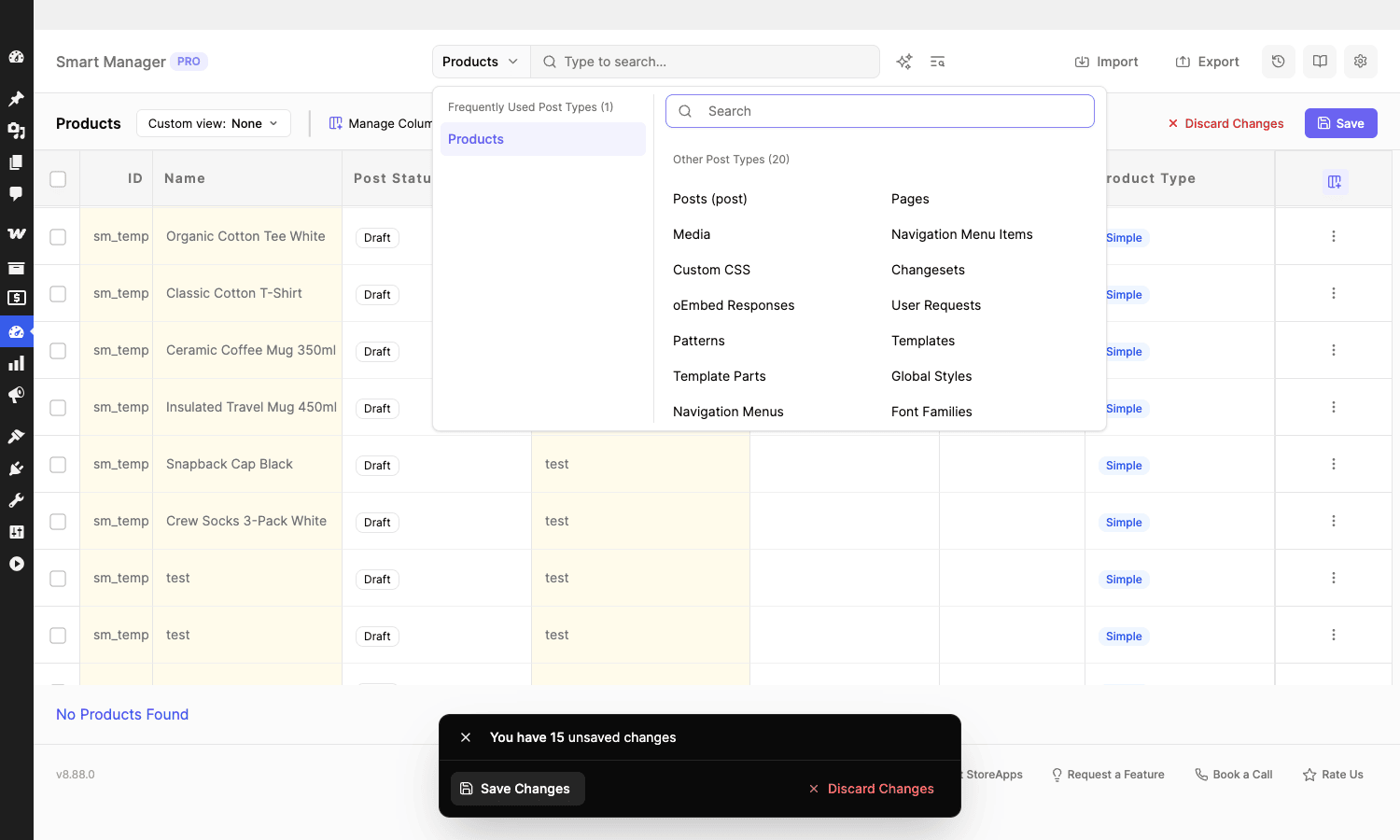Choose Template Parts post type
The image size is (1400, 840).
(720, 376)
